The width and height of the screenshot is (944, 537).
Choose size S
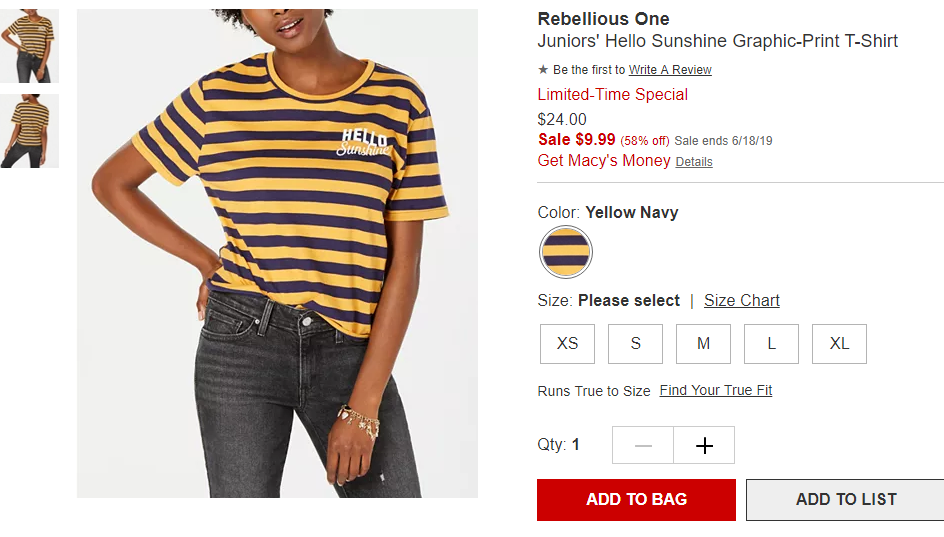(635, 344)
